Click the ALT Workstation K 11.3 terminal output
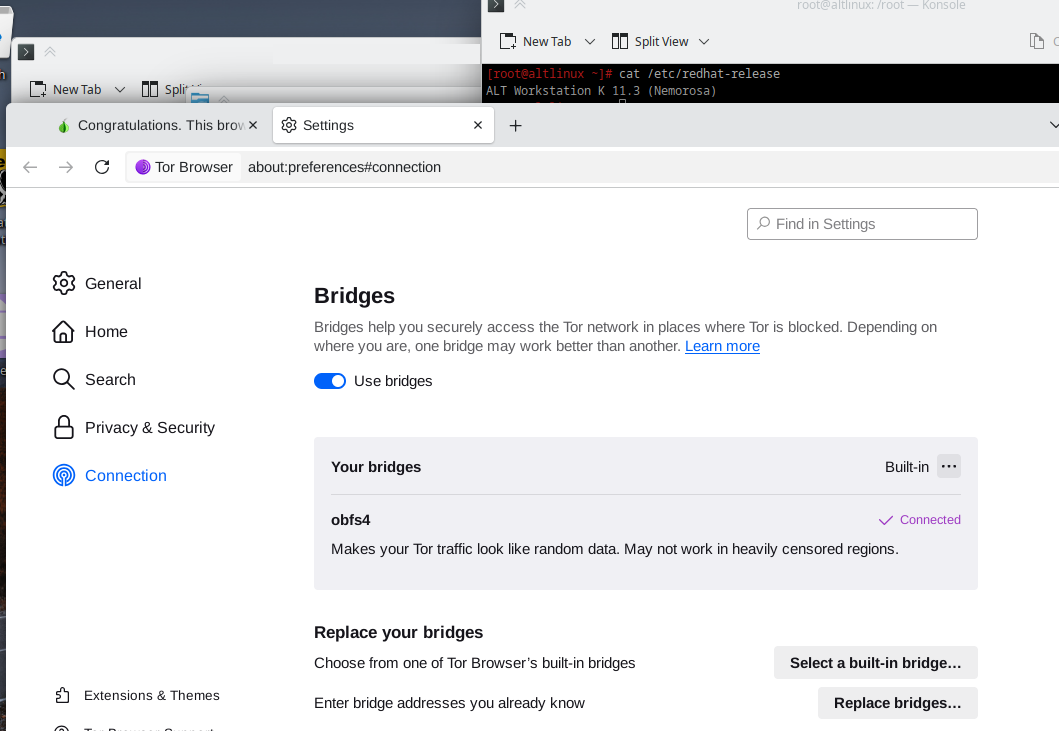 601,91
